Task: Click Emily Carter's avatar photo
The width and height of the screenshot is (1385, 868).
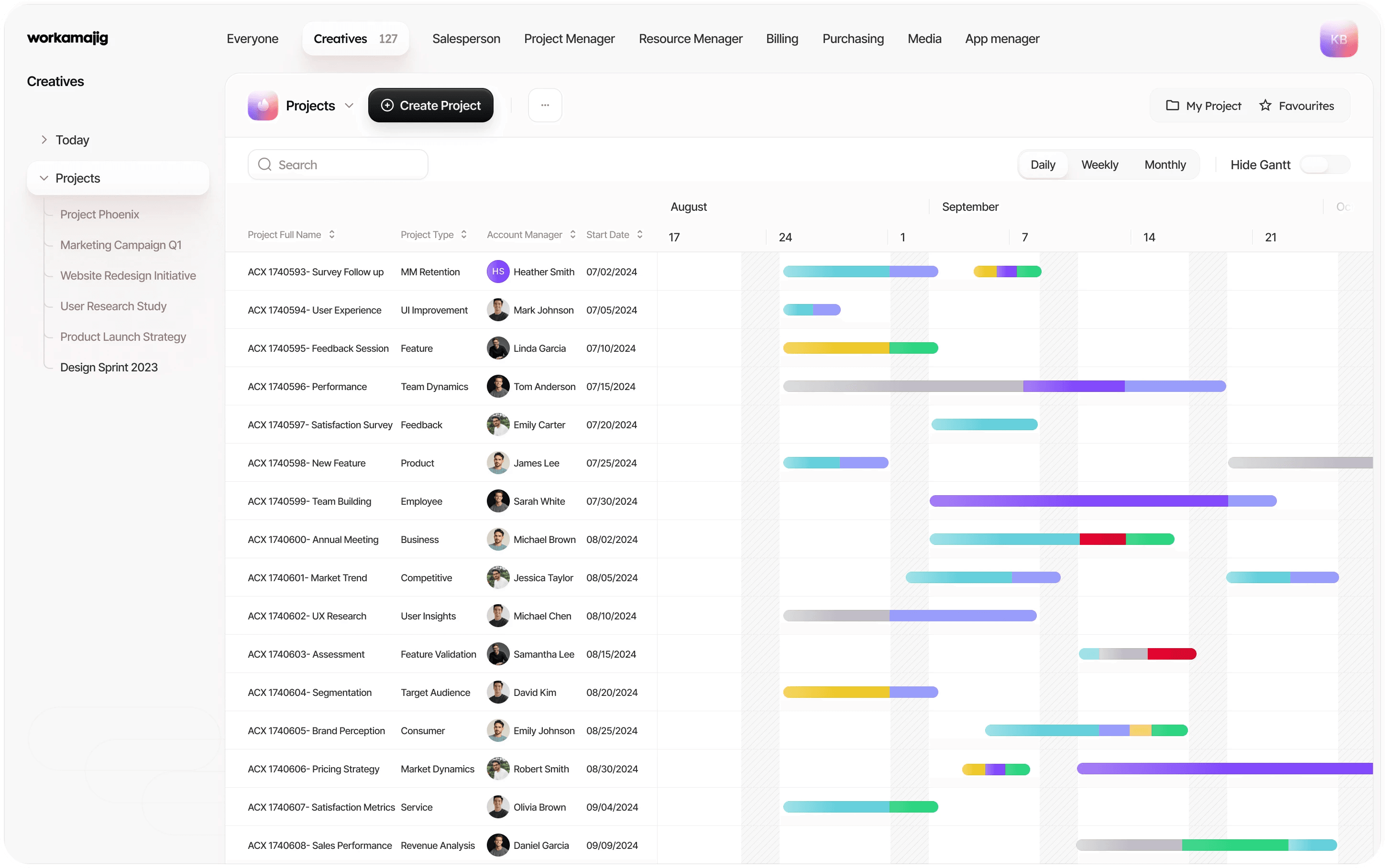Action: tap(498, 425)
